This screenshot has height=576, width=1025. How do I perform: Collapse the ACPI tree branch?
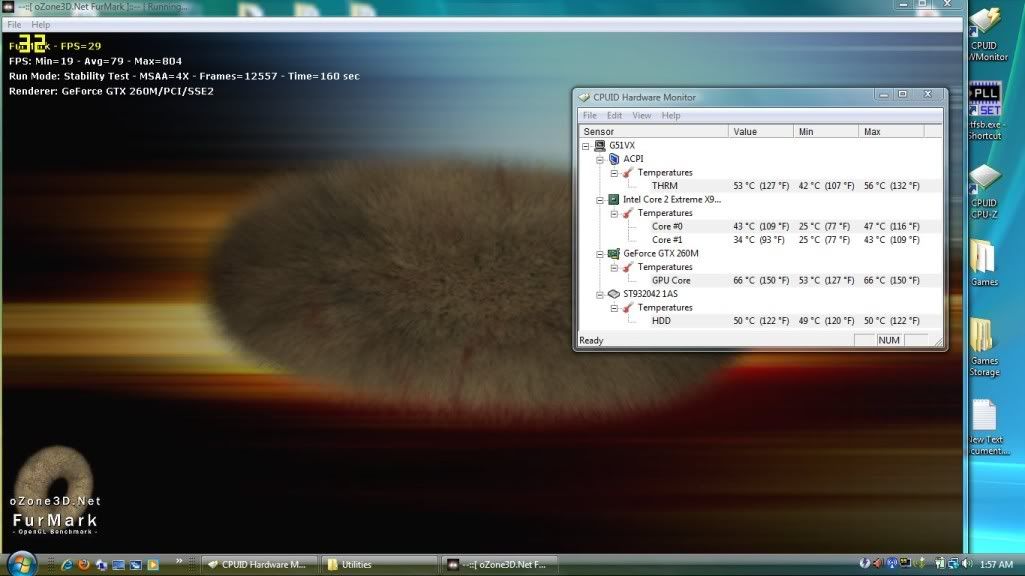pos(599,159)
